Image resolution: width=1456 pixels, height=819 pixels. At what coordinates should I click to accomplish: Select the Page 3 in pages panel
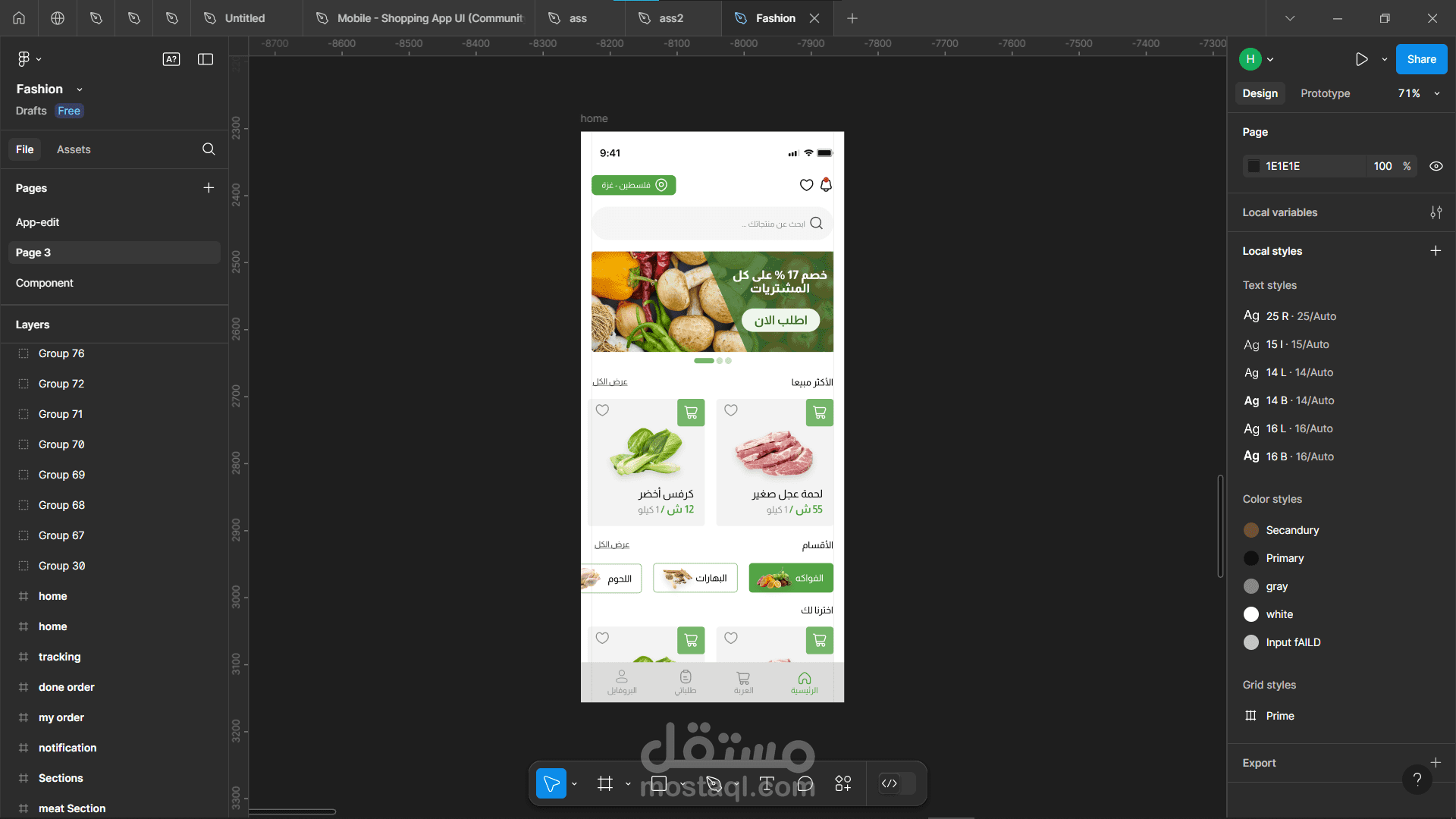coord(32,252)
